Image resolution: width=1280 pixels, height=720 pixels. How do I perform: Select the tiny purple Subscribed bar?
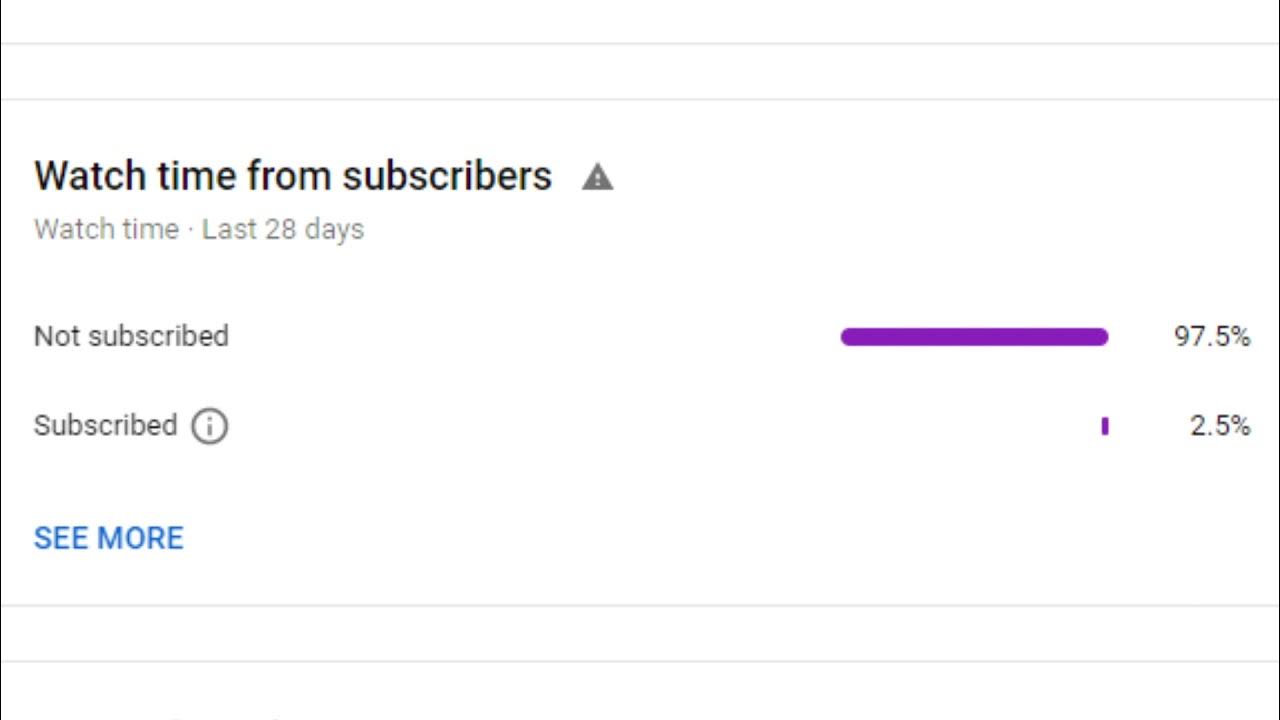(1105, 426)
